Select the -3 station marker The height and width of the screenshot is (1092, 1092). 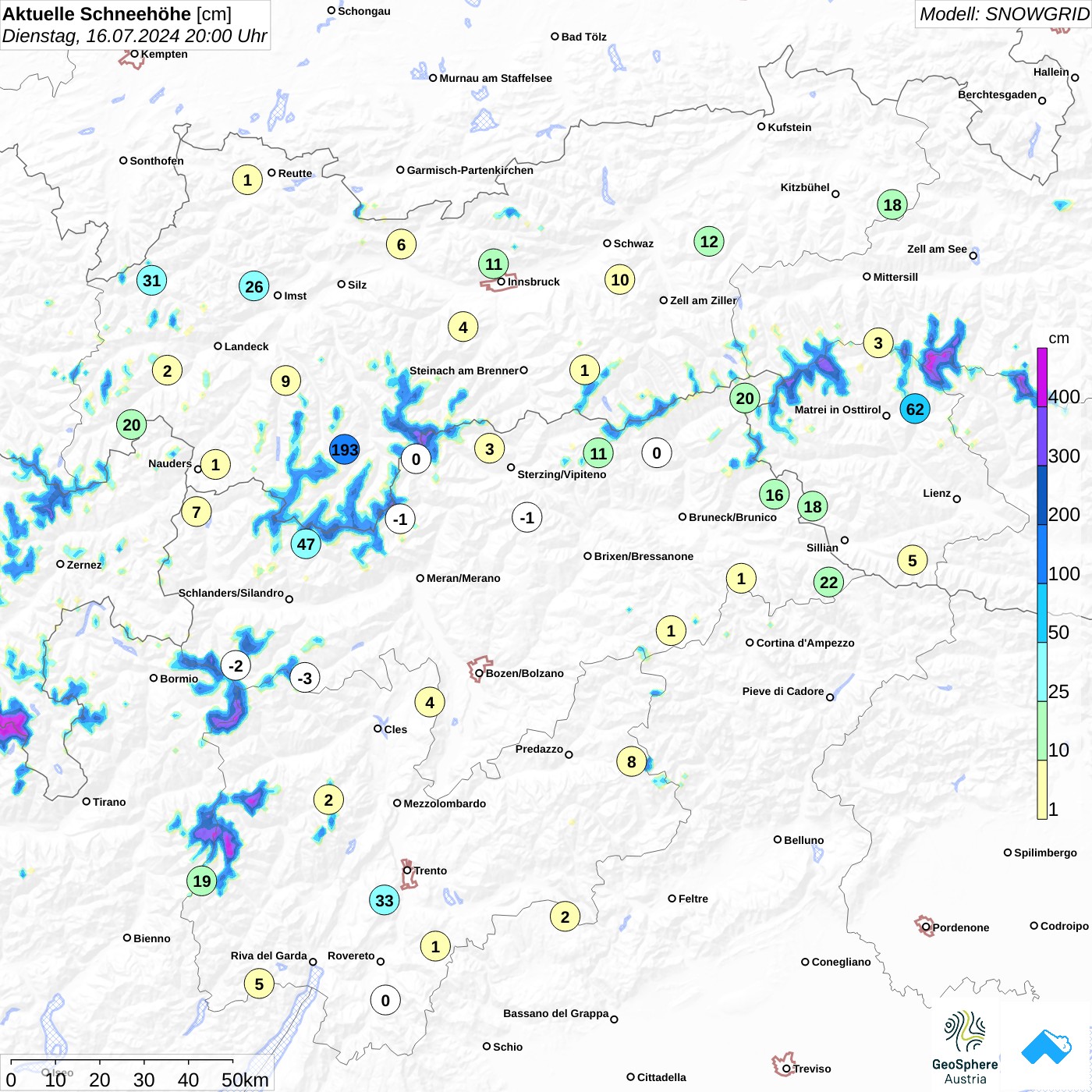[304, 678]
